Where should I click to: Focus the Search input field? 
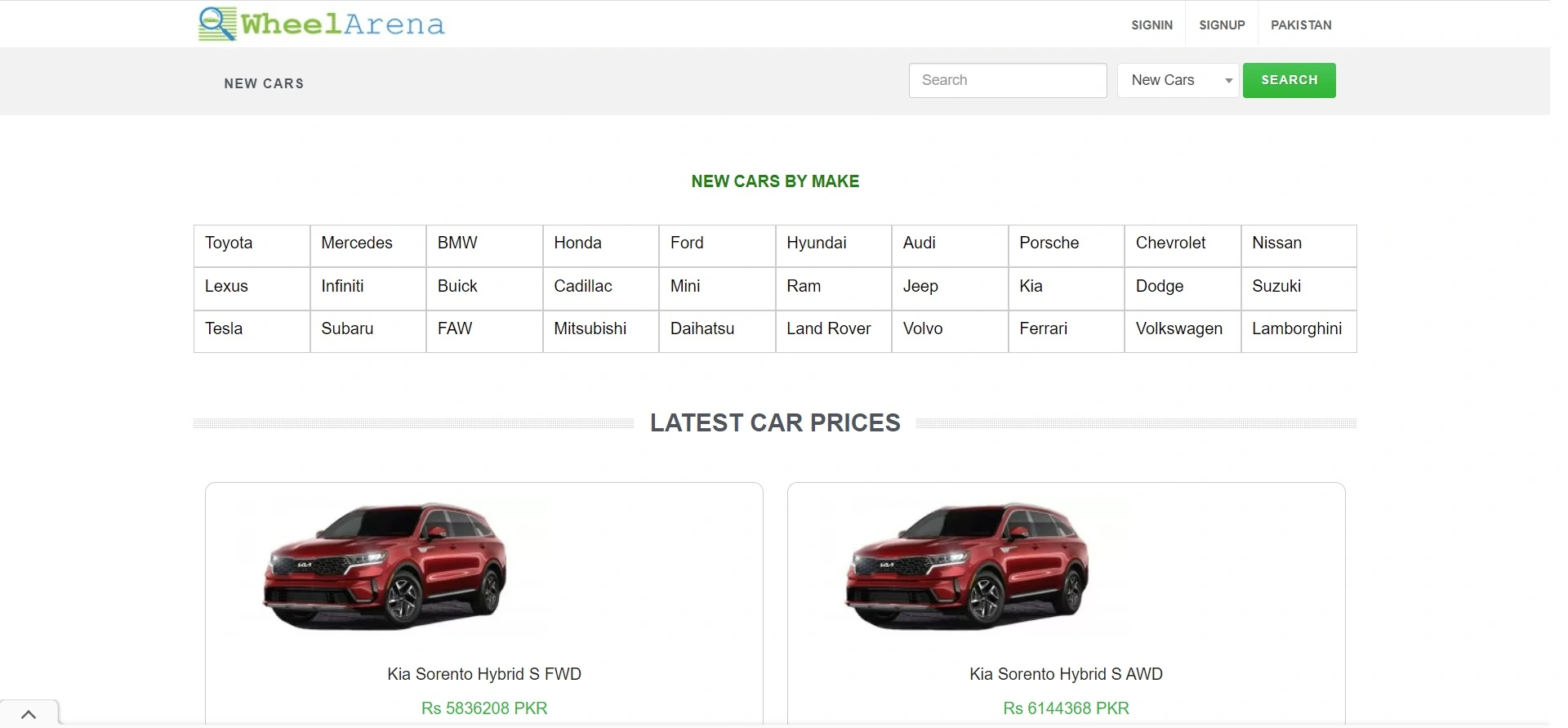coord(1008,80)
